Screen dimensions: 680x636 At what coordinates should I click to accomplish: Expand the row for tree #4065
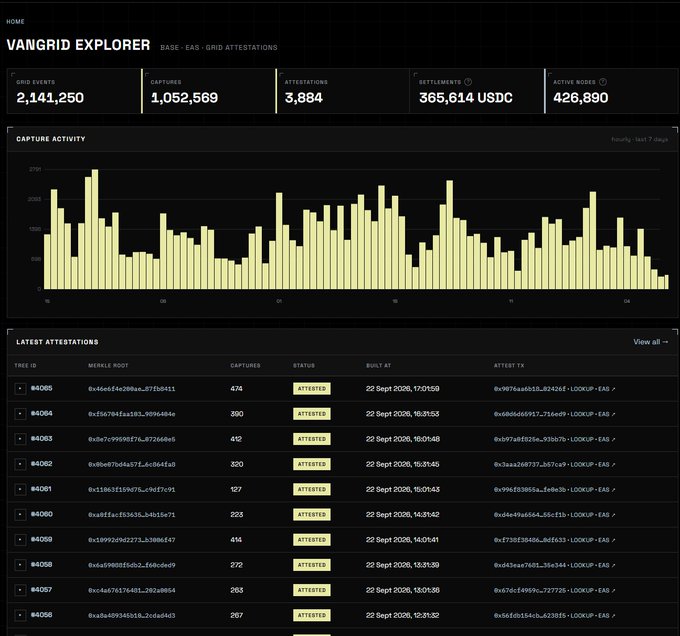pyautogui.click(x=20, y=389)
